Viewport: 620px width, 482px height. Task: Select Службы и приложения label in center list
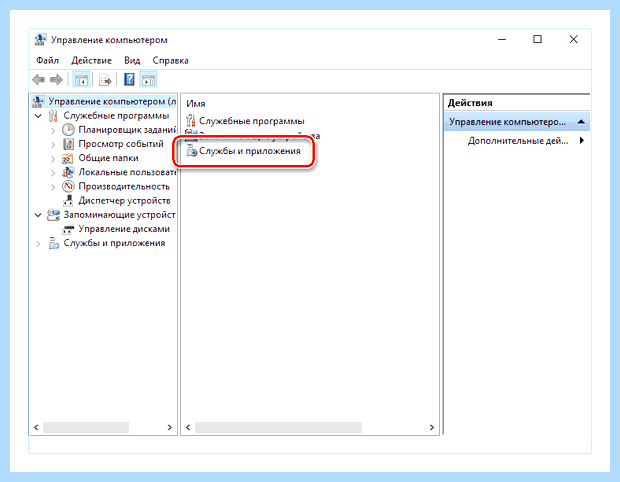pos(250,151)
